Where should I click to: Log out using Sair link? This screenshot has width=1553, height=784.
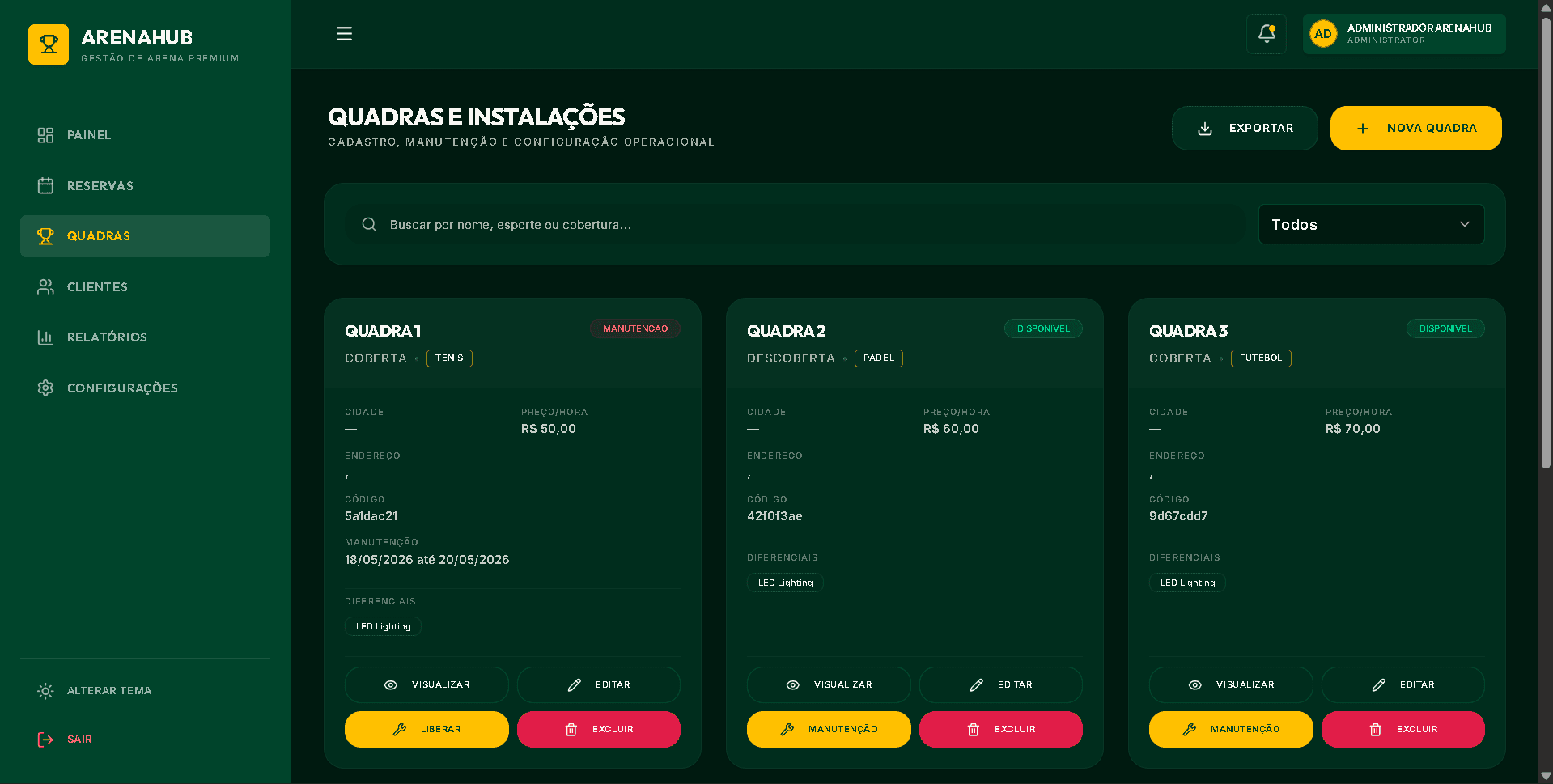(146, 740)
